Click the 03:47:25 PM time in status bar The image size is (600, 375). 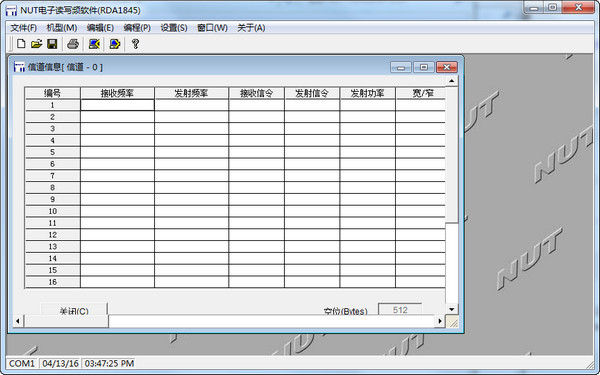click(109, 363)
